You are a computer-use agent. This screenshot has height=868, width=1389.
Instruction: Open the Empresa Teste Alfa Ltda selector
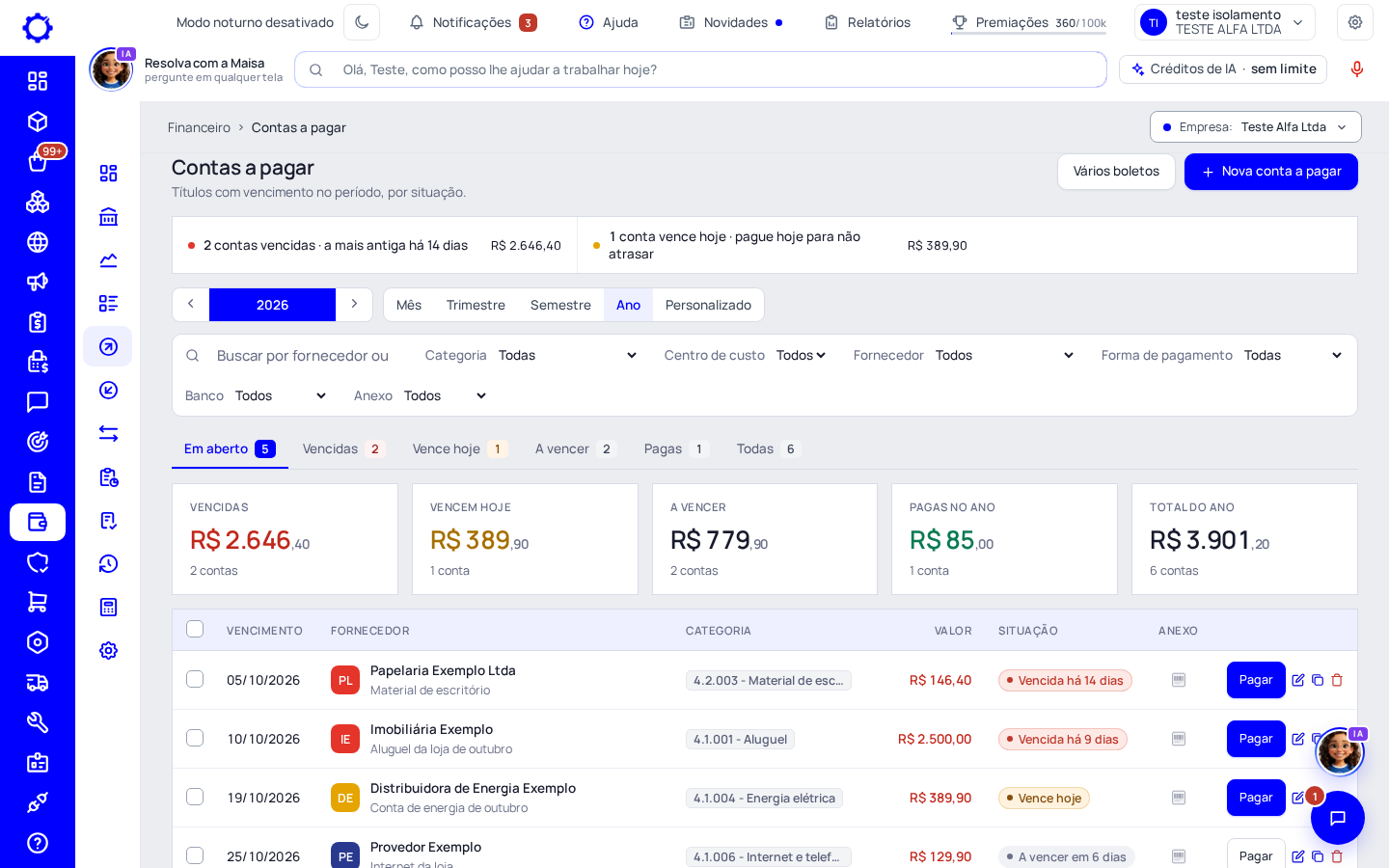pyautogui.click(x=1255, y=126)
